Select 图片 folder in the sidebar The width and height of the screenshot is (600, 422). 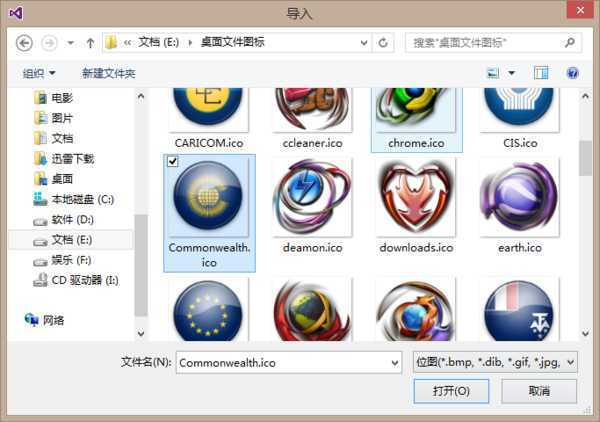tap(54, 118)
